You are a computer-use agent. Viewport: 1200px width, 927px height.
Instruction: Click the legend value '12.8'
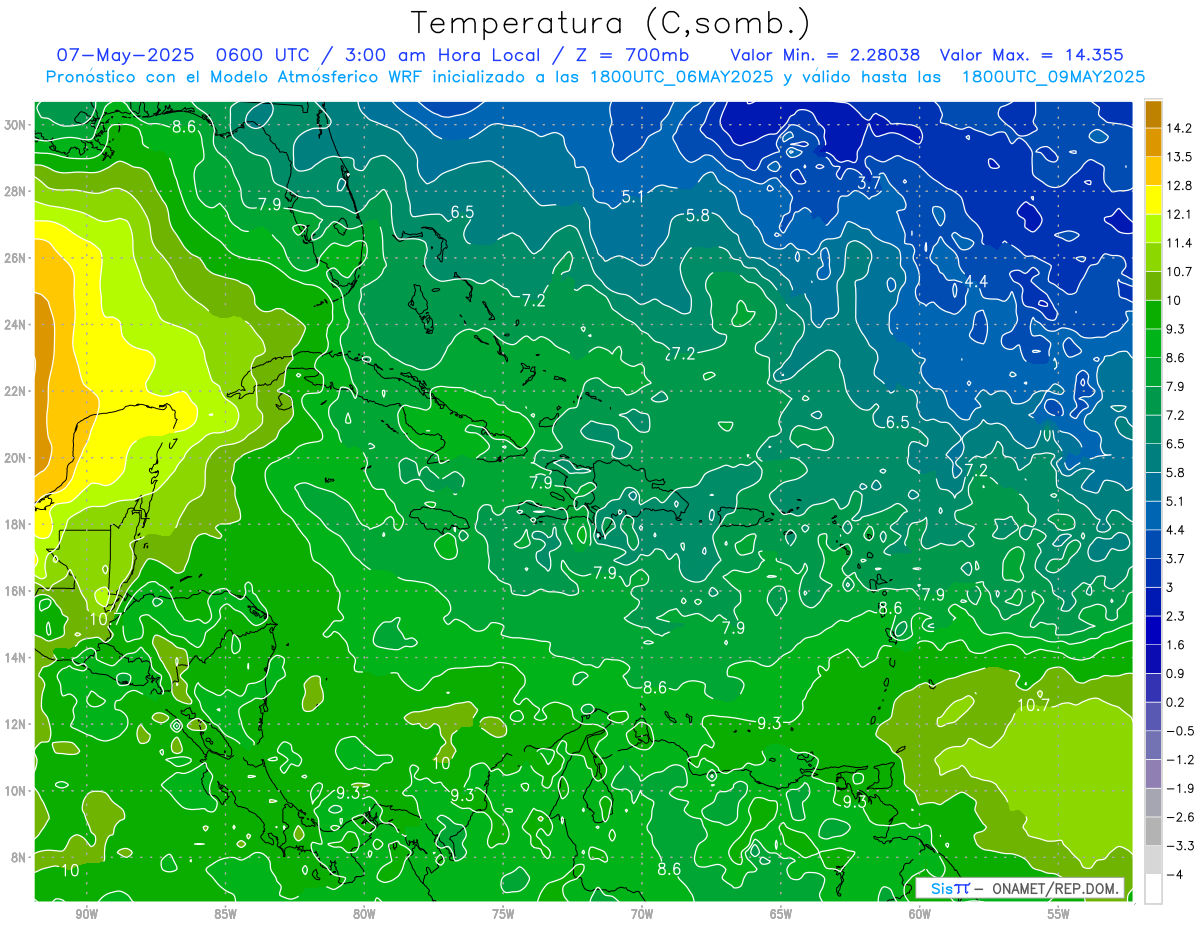(1180, 186)
